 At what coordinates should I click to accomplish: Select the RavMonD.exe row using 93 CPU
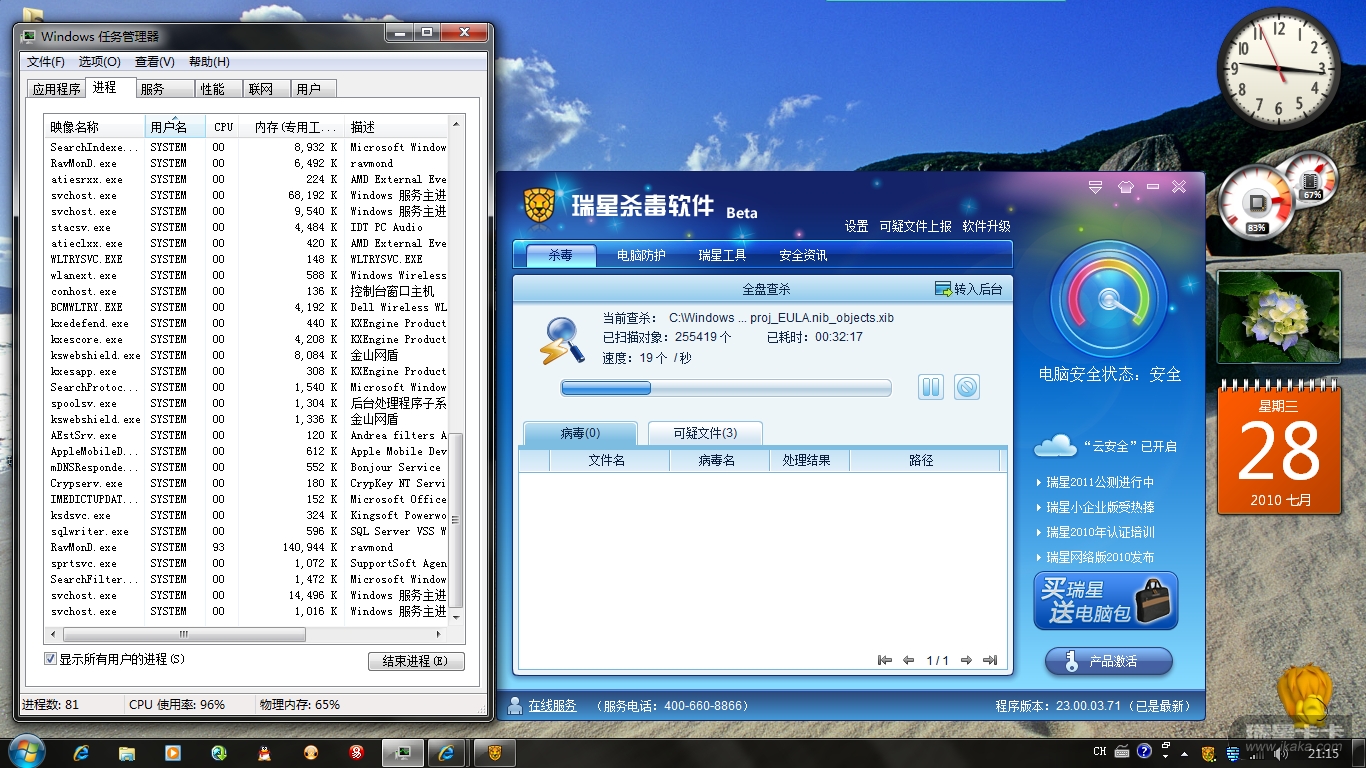pyautogui.click(x=247, y=547)
